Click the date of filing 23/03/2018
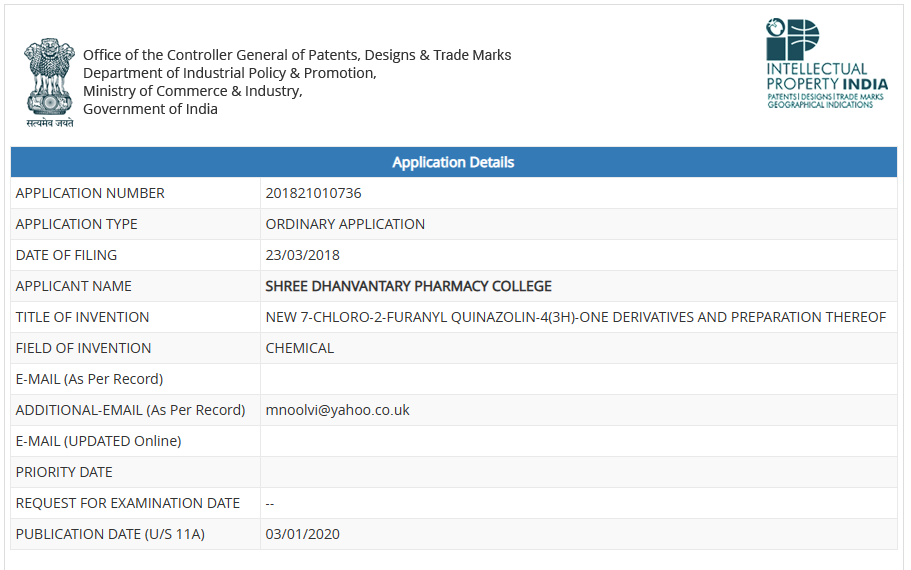The height and width of the screenshot is (570, 911). [302, 255]
